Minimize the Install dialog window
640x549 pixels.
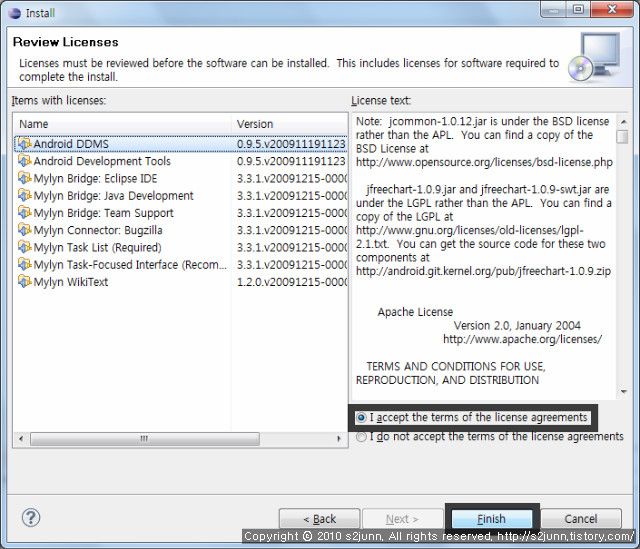click(553, 9)
